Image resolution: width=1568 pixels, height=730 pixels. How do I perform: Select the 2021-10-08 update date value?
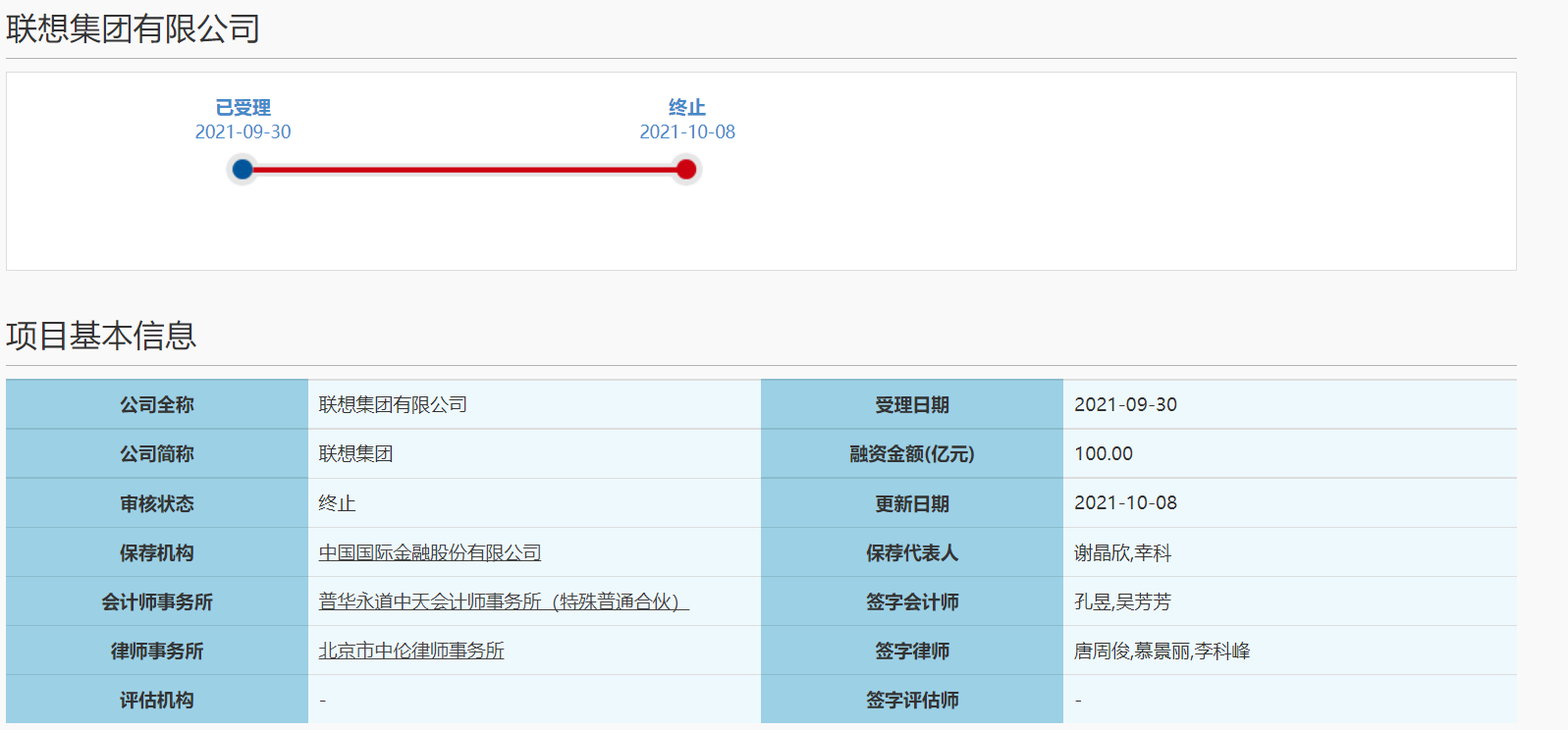point(1125,502)
